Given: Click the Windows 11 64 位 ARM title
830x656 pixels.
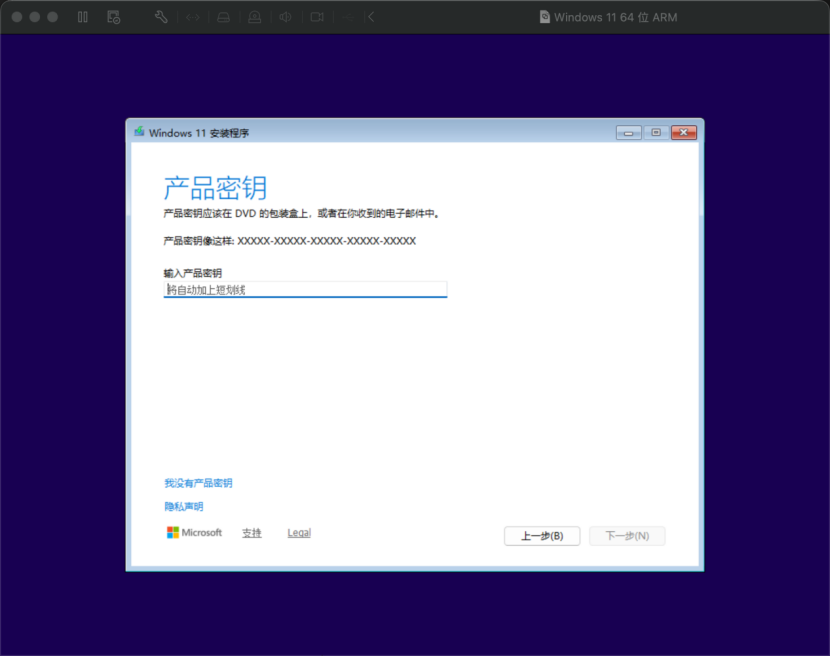Looking at the screenshot, I should pyautogui.click(x=616, y=17).
